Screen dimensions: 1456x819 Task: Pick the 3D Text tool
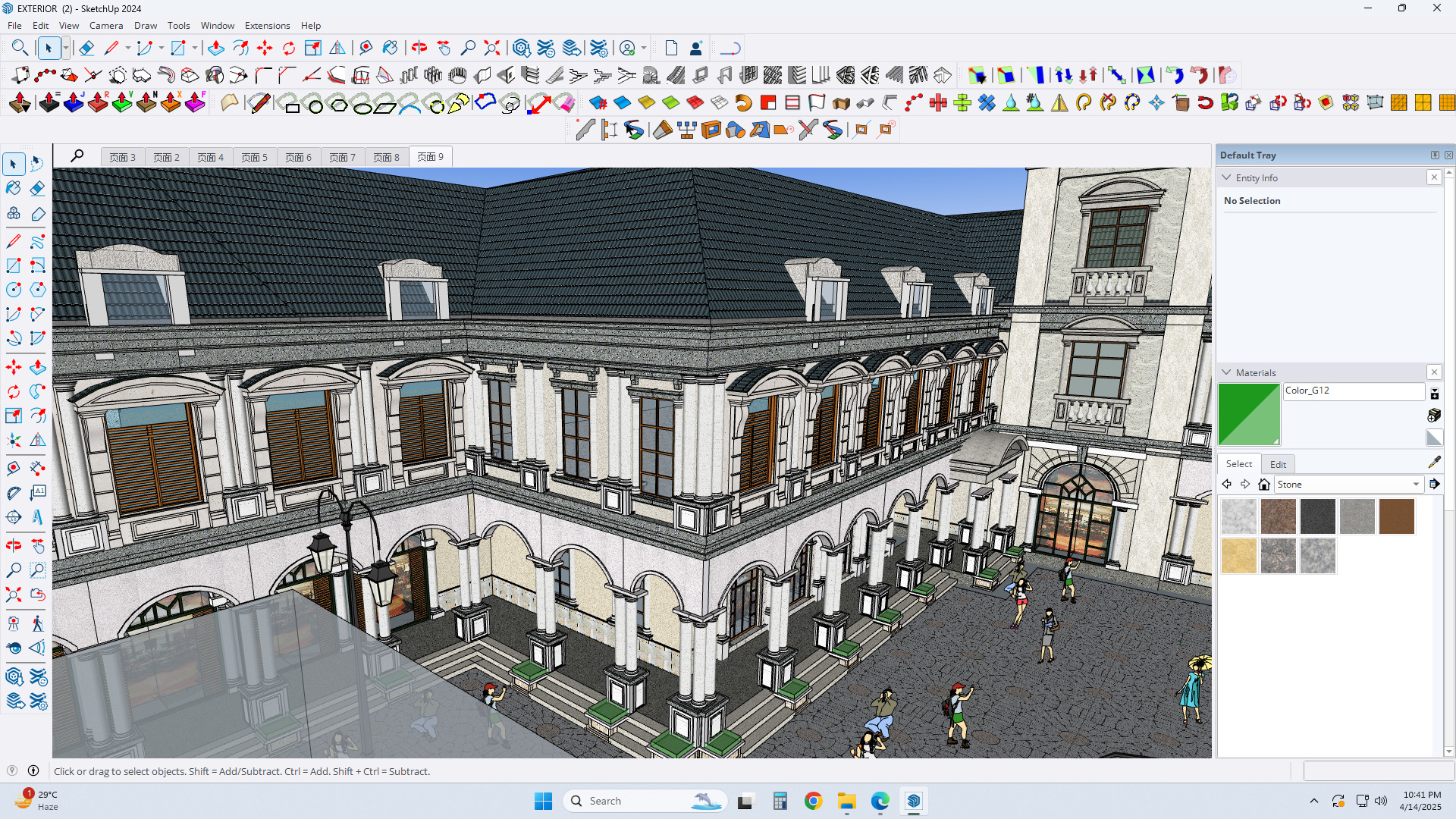tap(37, 518)
